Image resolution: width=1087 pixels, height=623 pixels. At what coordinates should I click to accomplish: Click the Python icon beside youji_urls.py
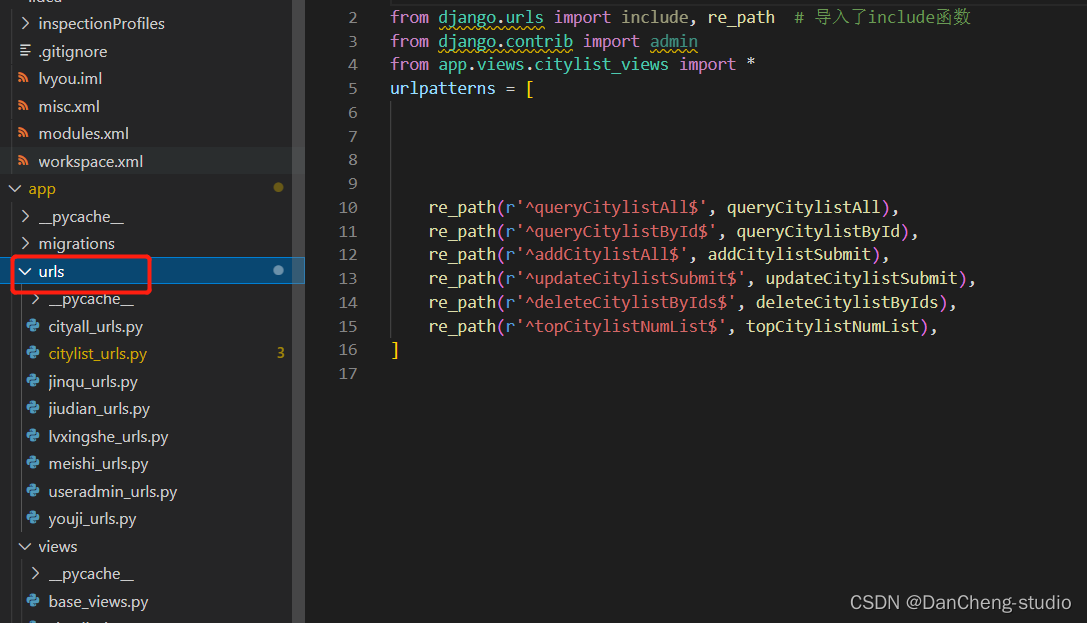coord(32,519)
